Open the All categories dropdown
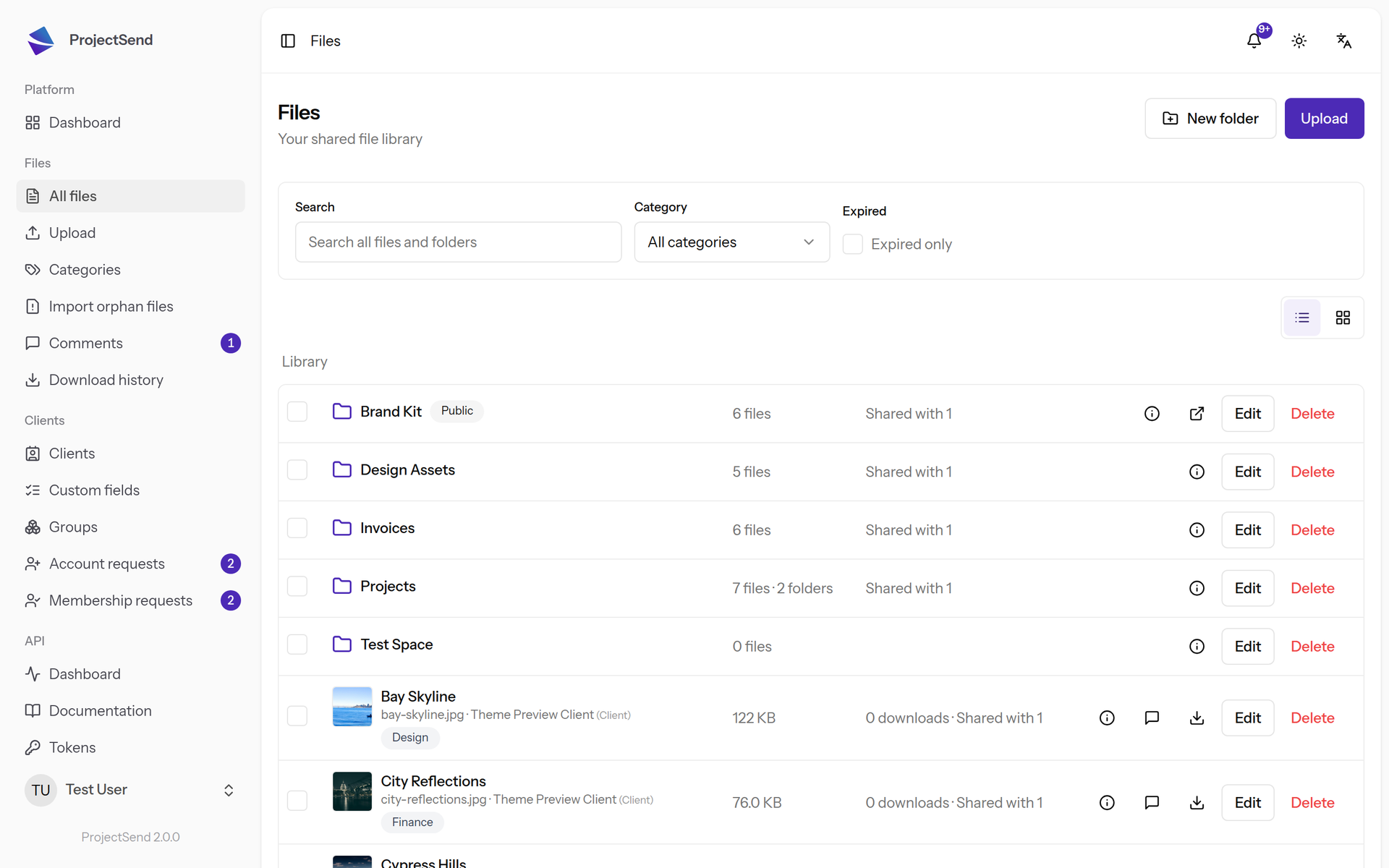 pos(731,242)
